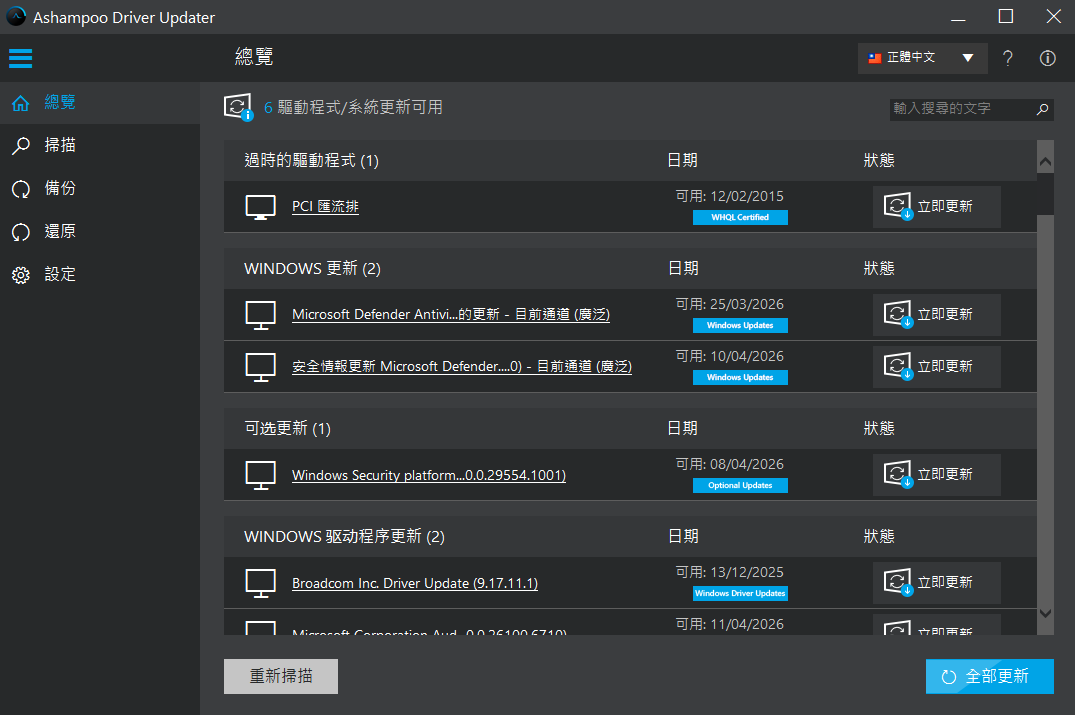The image size is (1075, 715).
Task: Click the 6 驅動程式/系統更新可用 text
Action: pos(353,108)
